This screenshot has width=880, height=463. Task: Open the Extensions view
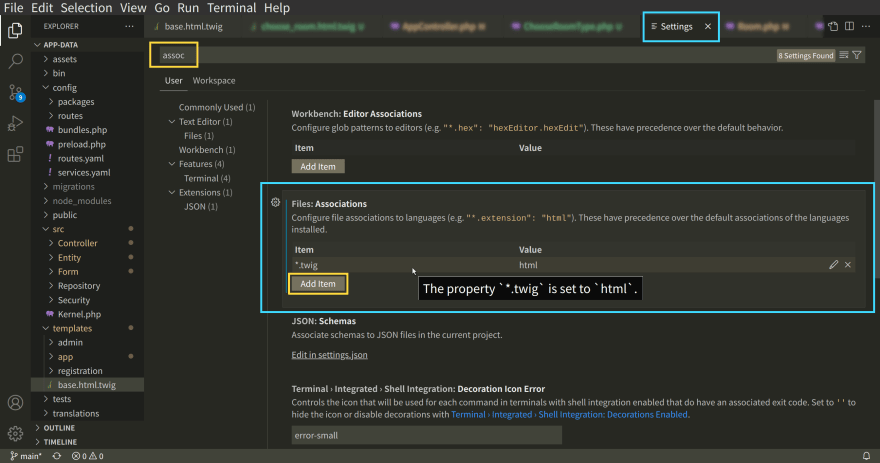tap(15, 154)
